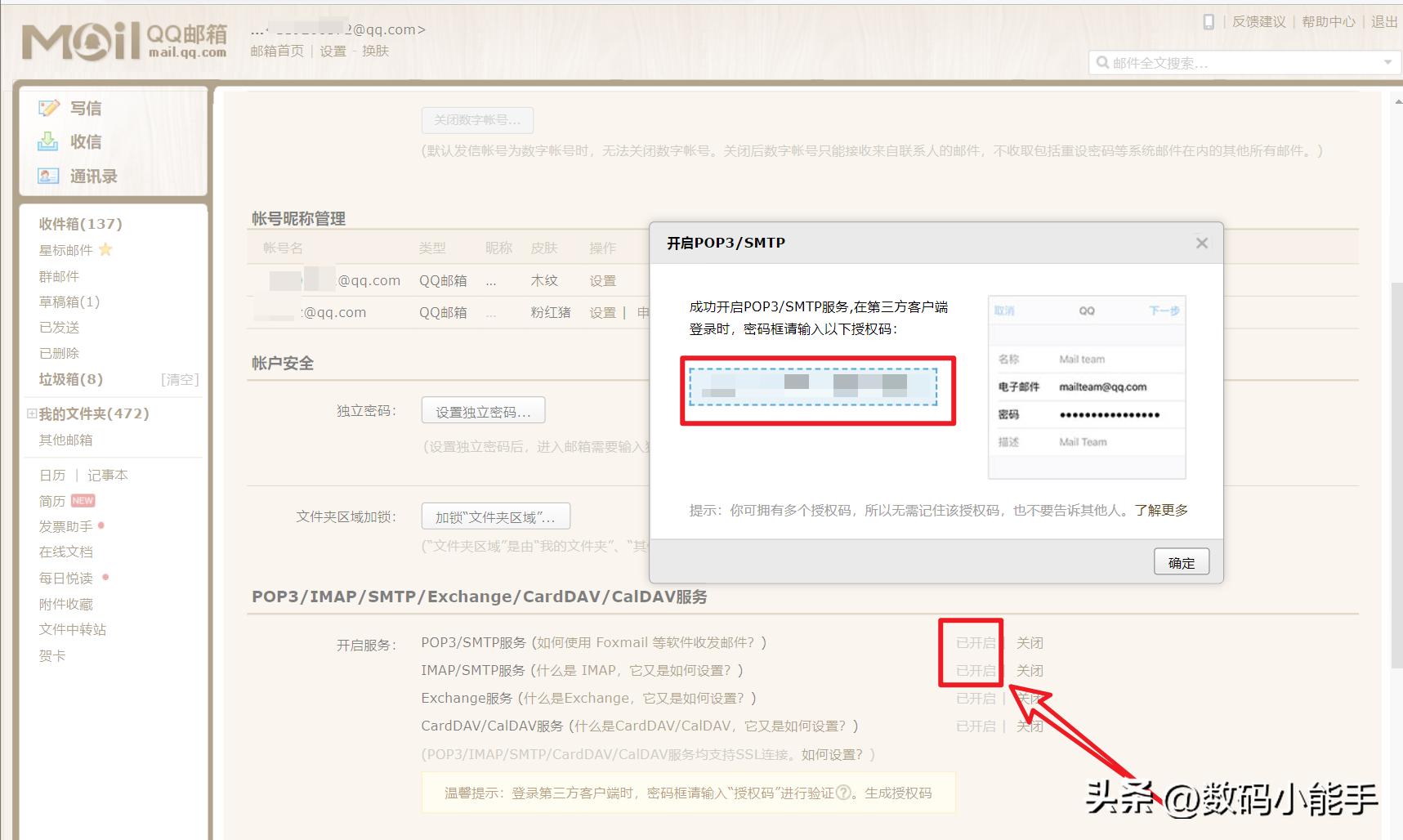
Task: Open the 通讯录 contacts icon
Action: (49, 176)
